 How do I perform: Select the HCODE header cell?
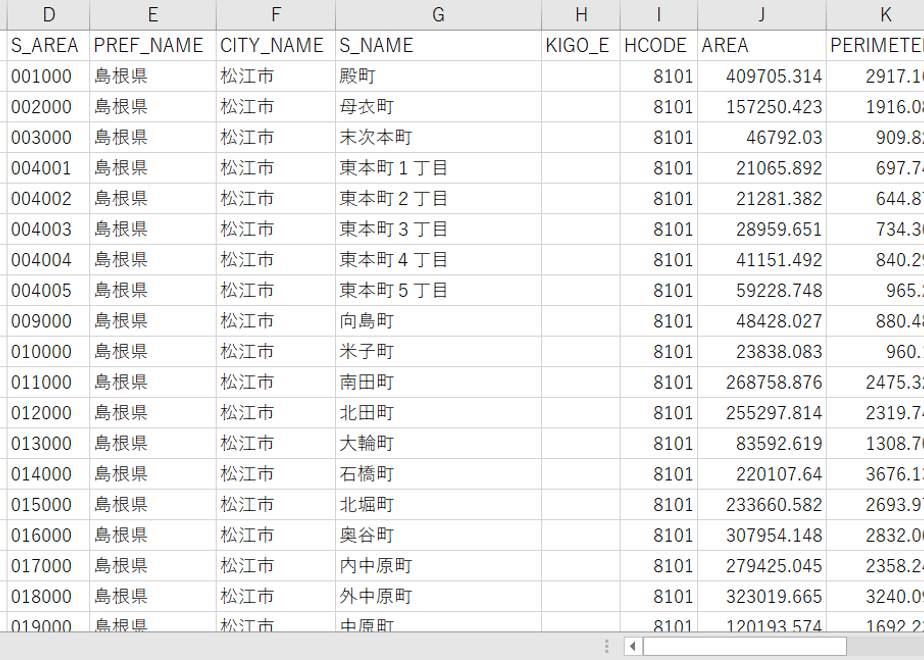coord(659,45)
